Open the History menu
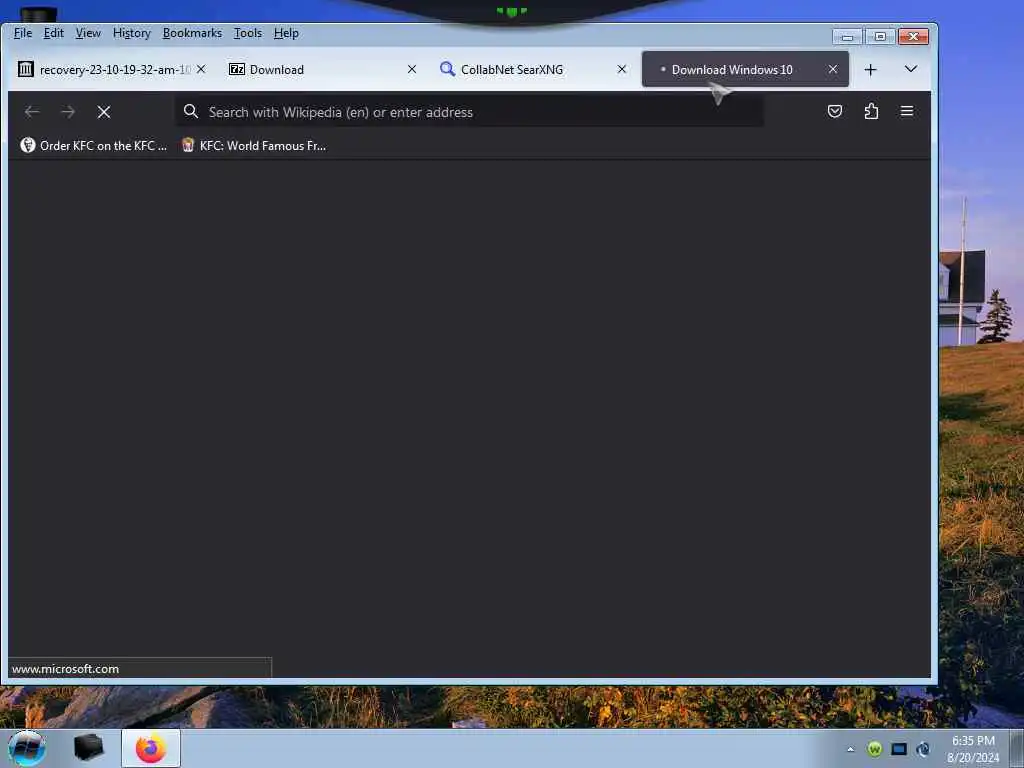The image size is (1024, 768). pos(131,33)
